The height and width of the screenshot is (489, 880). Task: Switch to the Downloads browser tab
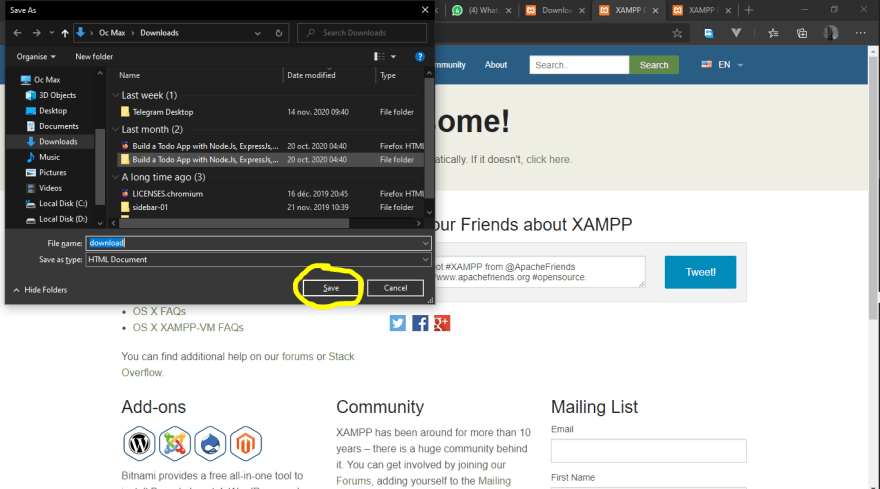tap(555, 10)
